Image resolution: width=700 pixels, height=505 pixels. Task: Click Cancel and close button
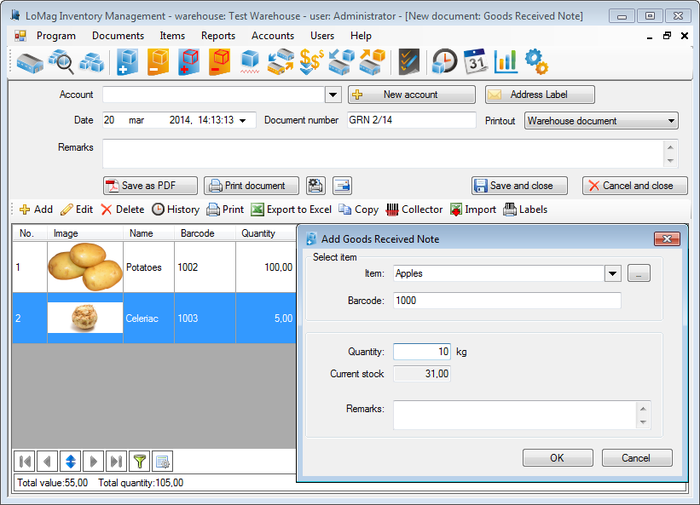click(x=634, y=185)
